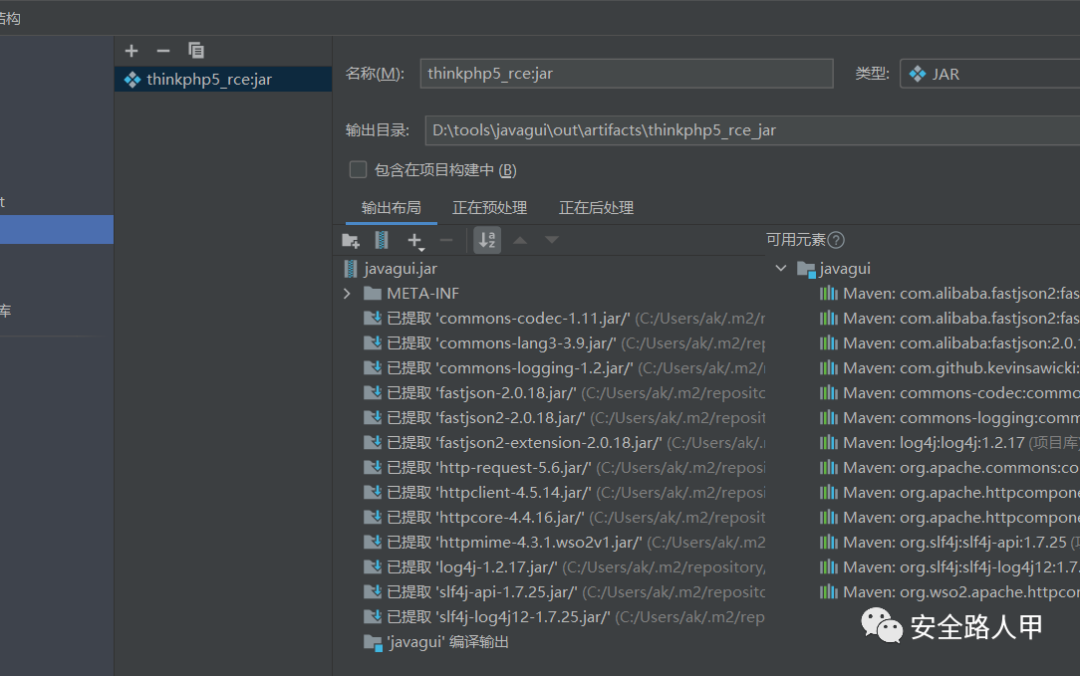The height and width of the screenshot is (676, 1080).
Task: Select extracted httpclient-4.5.14.jar entry
Action: pyautogui.click(x=563, y=493)
